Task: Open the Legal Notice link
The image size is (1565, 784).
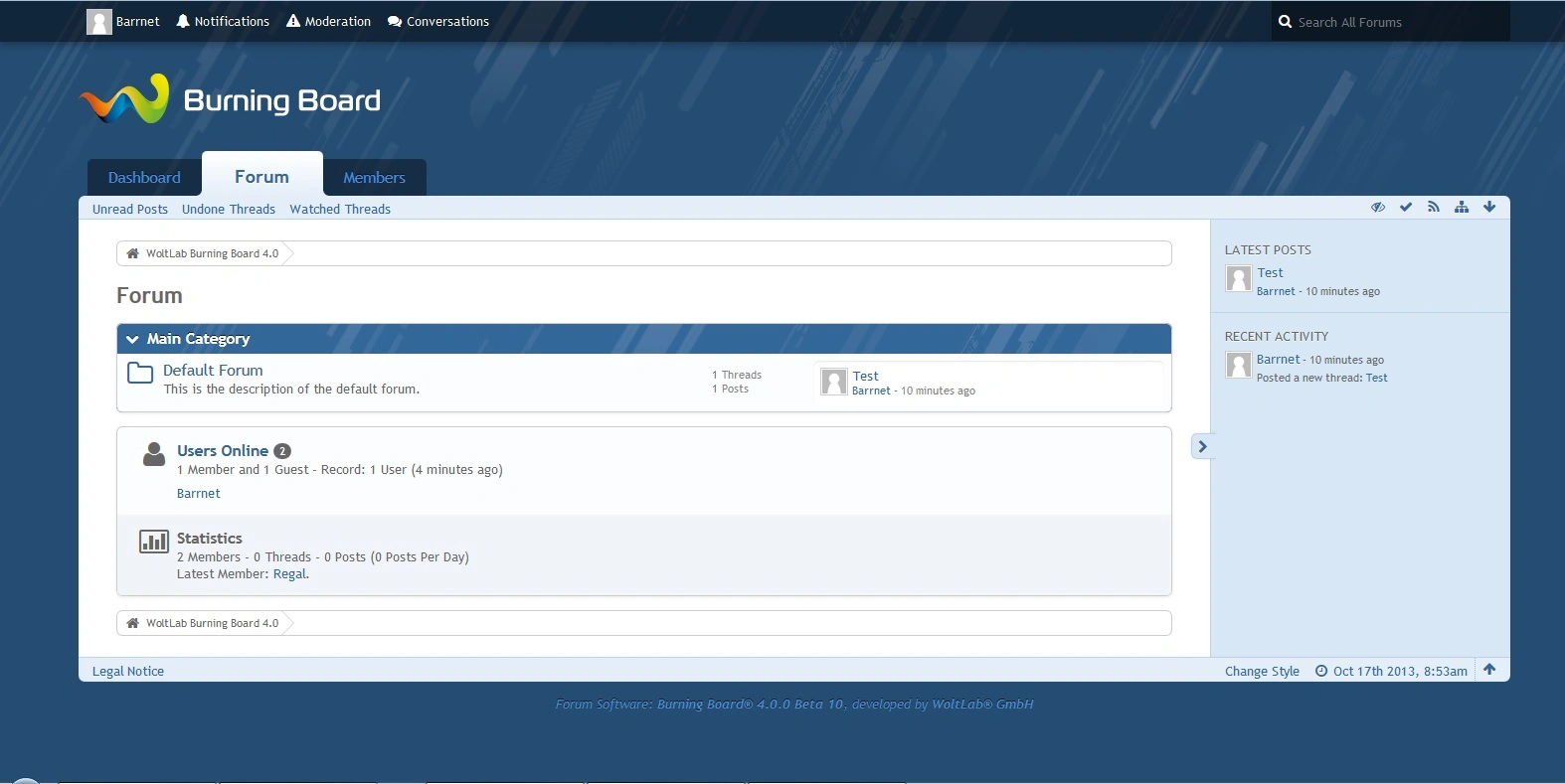Action: tap(128, 671)
